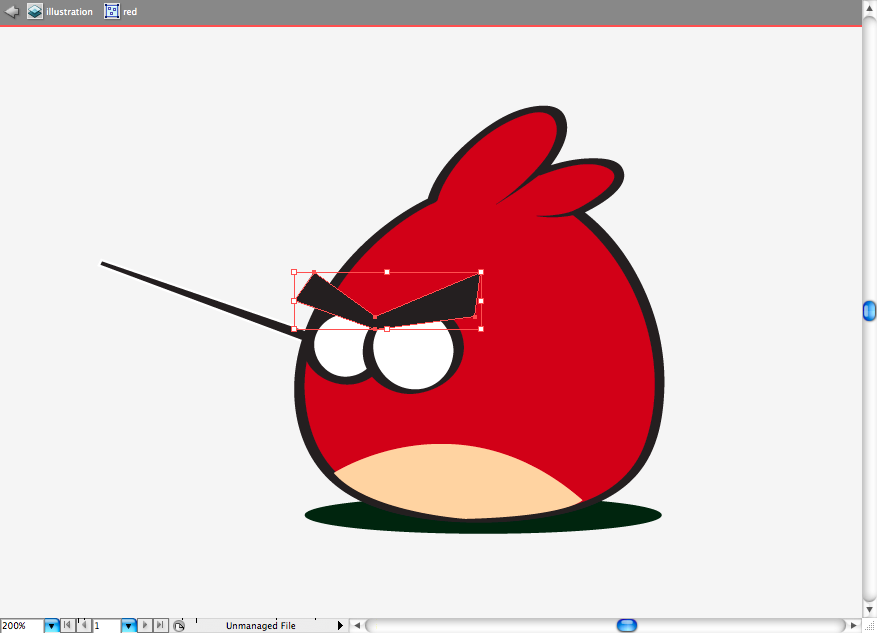The height and width of the screenshot is (633, 877).
Task: Click the Version Cue status icon
Action: (179, 626)
